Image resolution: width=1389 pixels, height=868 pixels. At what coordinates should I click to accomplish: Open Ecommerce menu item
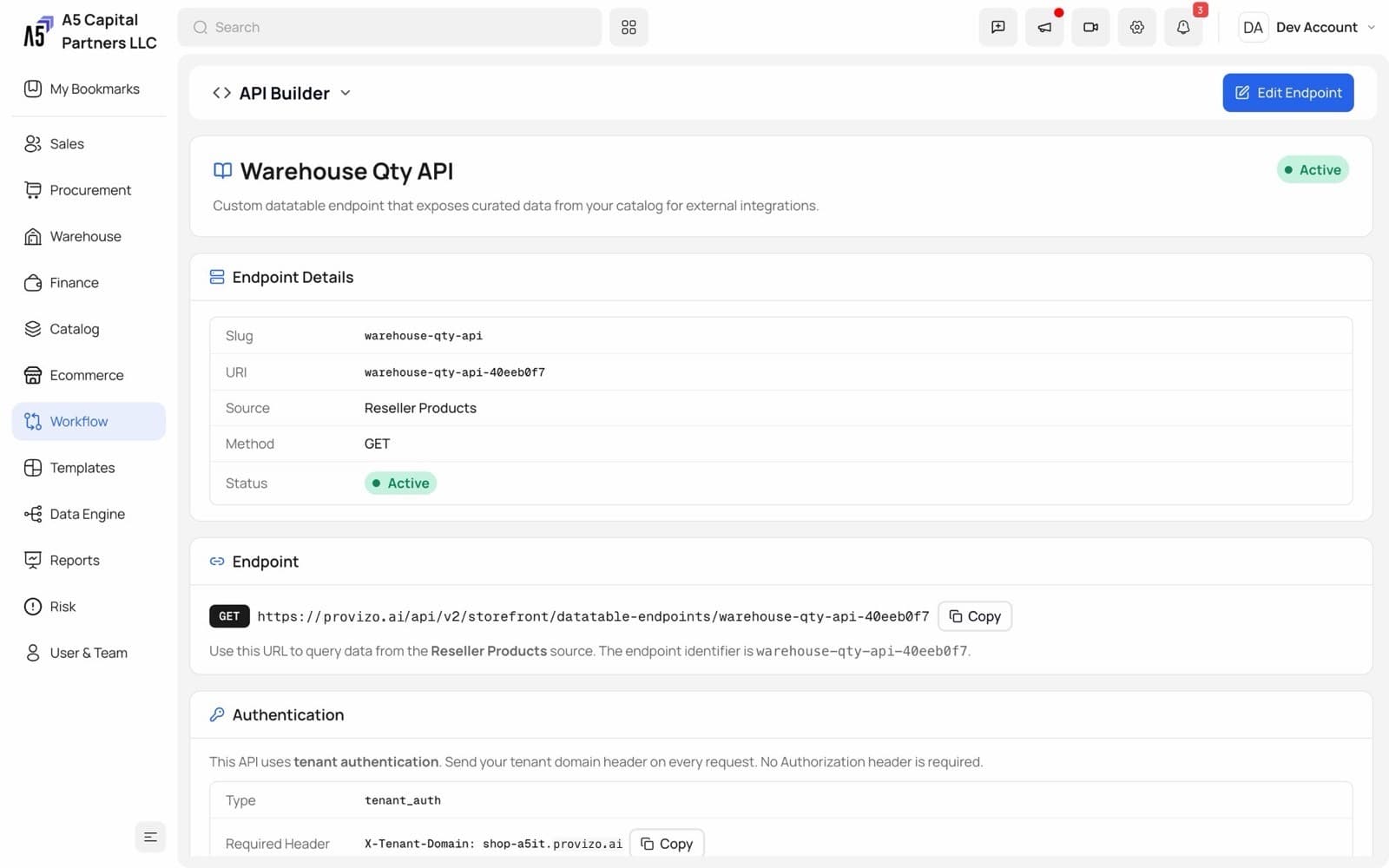(x=89, y=375)
